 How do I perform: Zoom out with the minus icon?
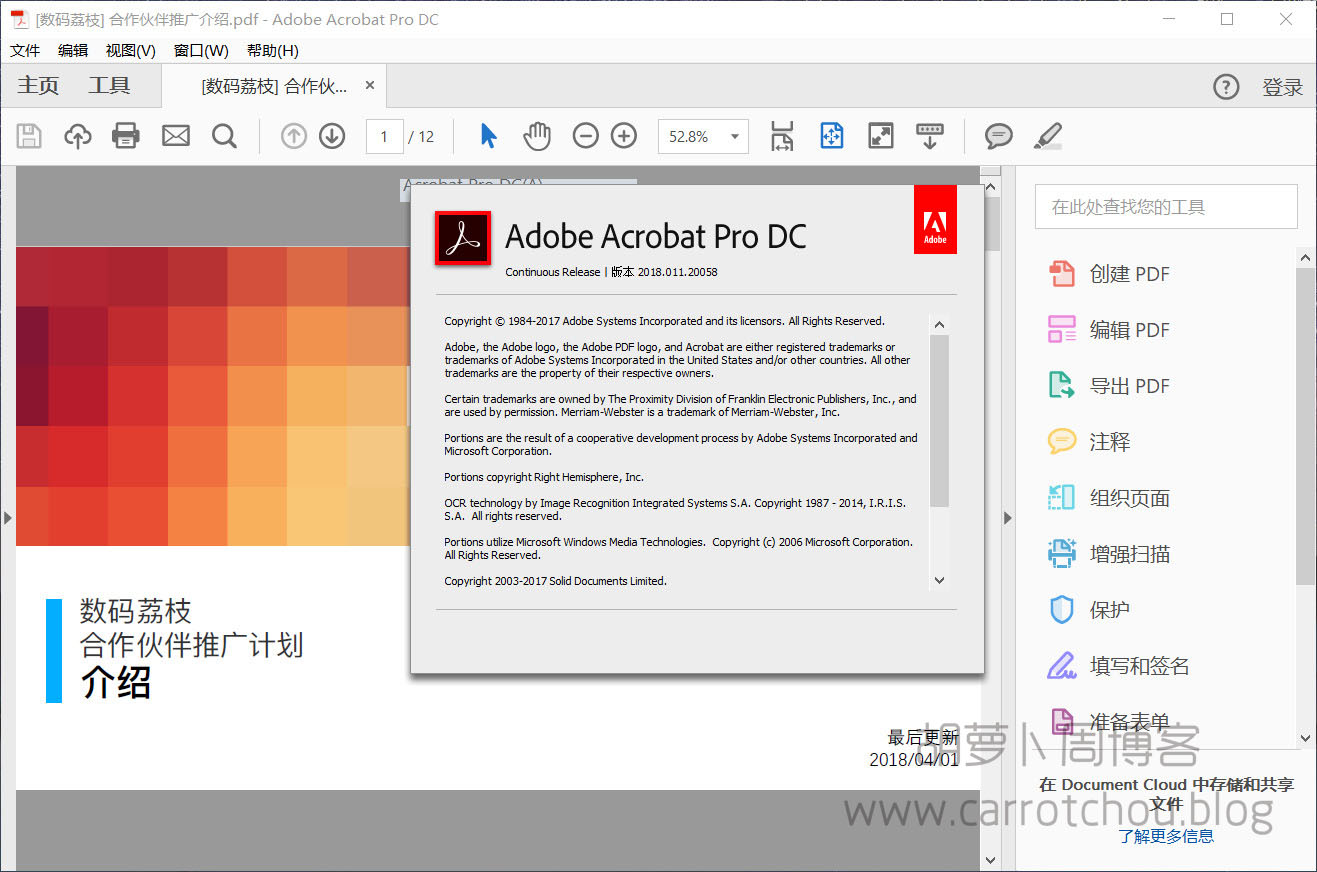(586, 136)
